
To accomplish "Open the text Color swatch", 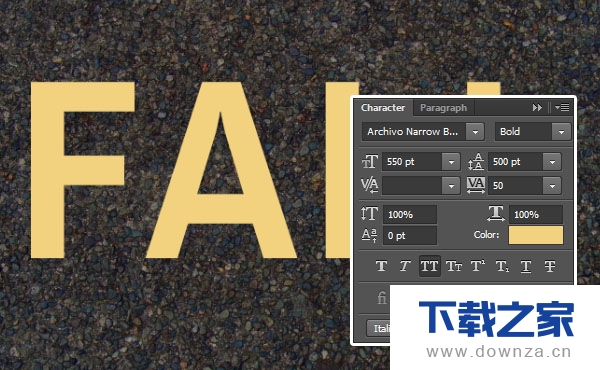I will (536, 235).
